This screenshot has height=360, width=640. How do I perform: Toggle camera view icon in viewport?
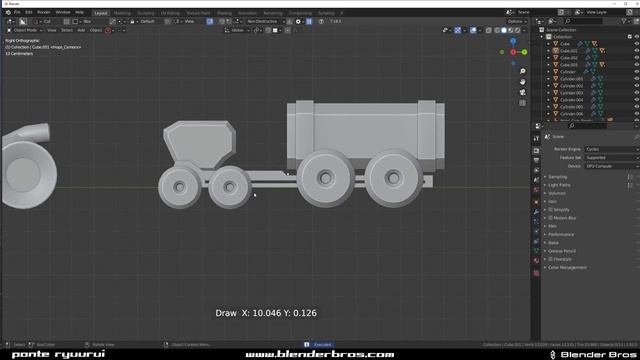[522, 92]
